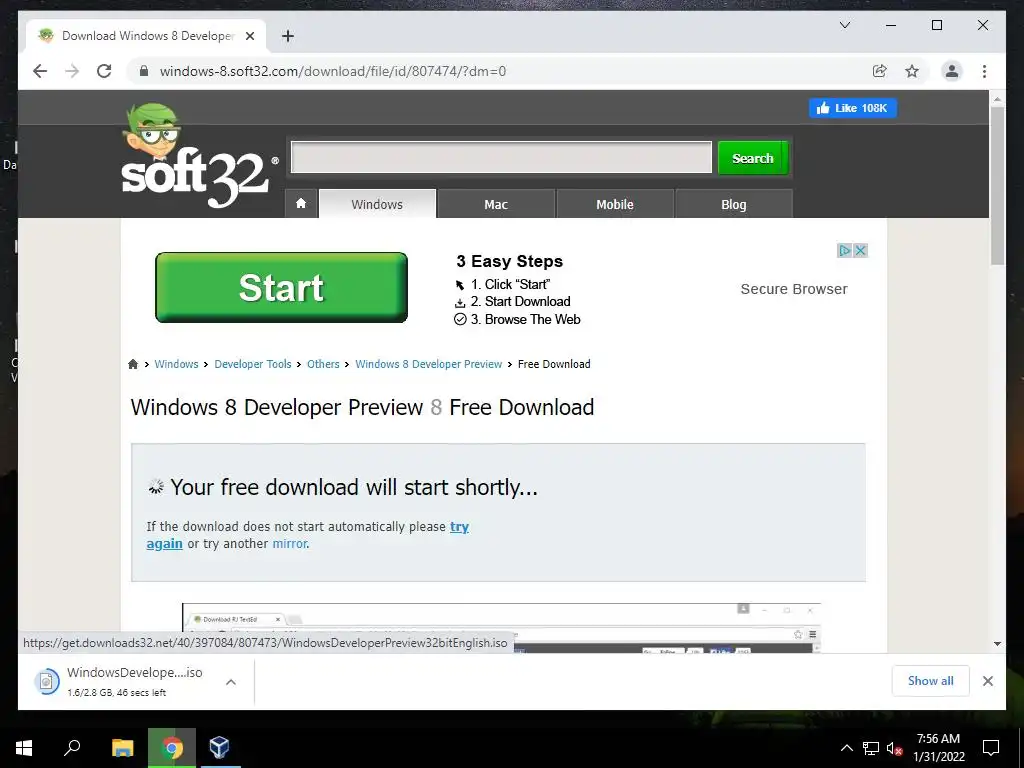Open the Blog tab

[733, 204]
